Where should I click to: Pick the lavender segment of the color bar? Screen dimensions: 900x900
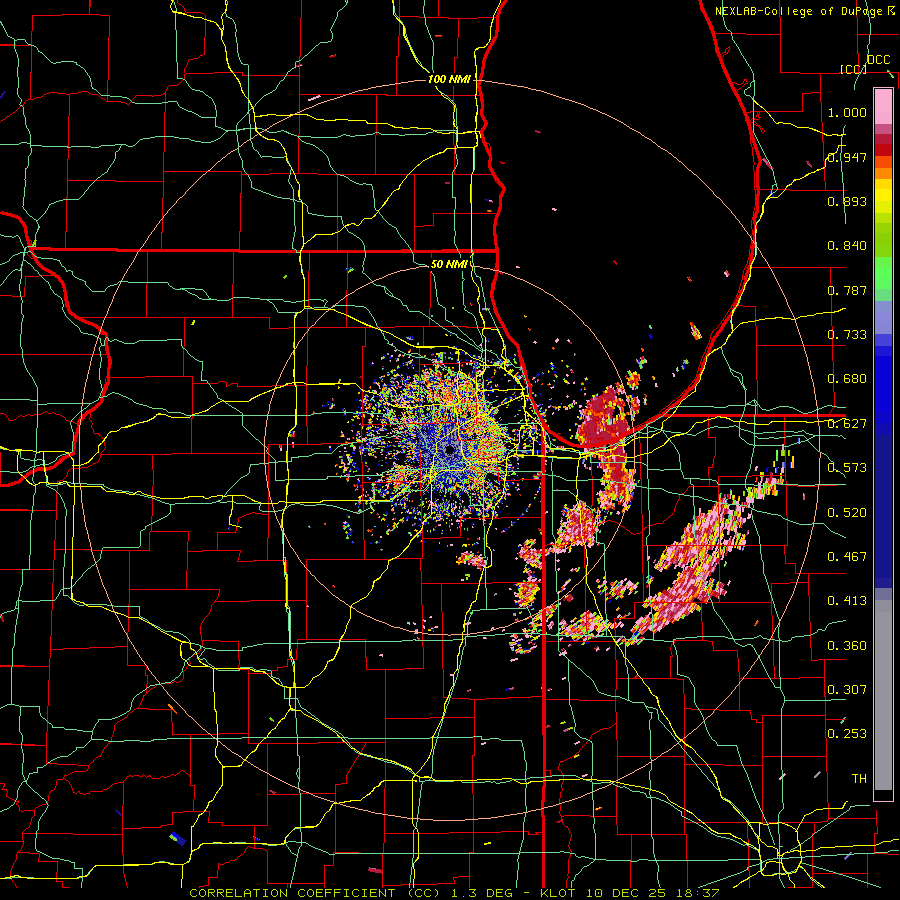883,317
